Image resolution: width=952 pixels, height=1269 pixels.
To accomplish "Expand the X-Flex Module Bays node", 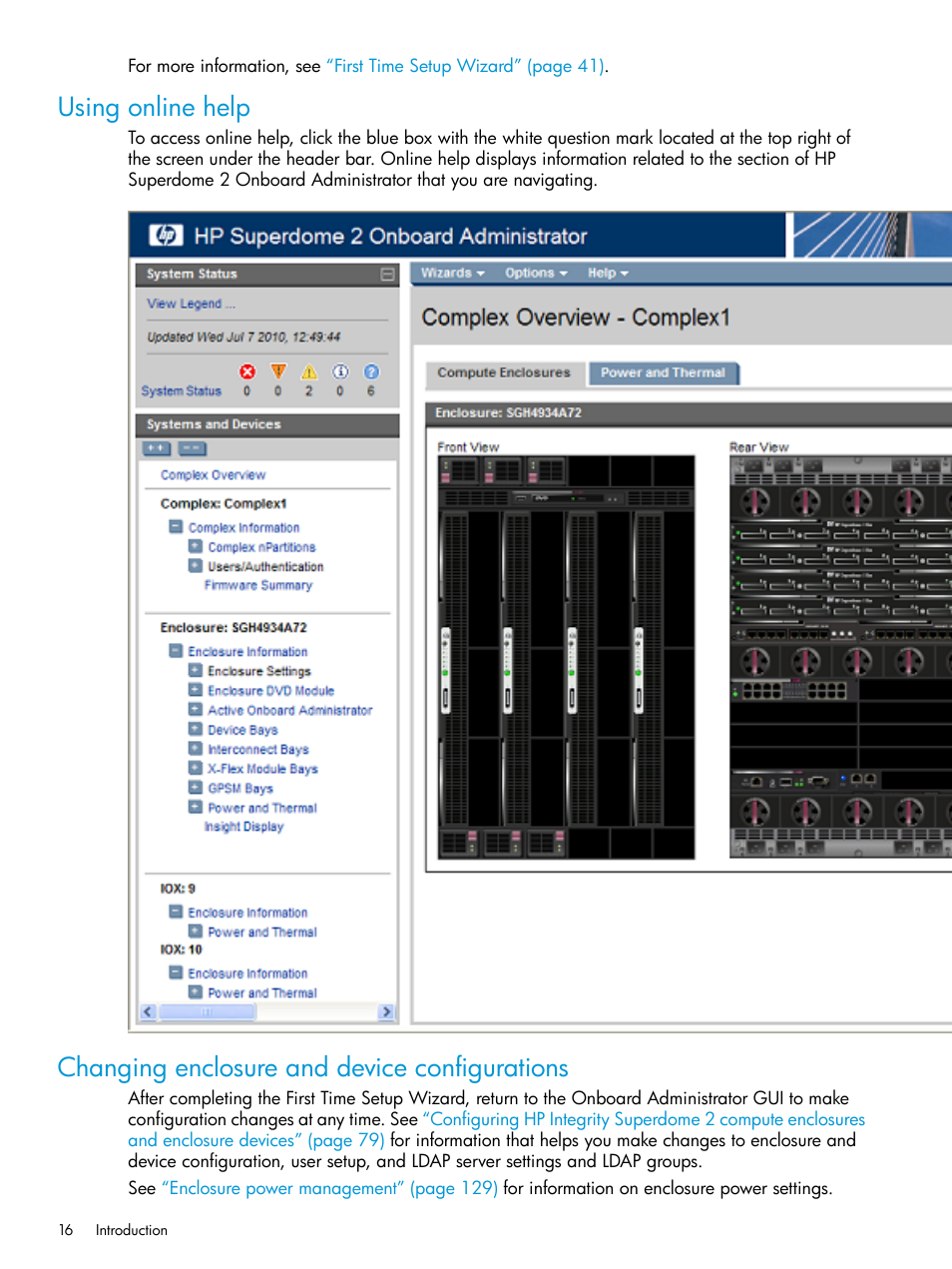I will [x=196, y=768].
